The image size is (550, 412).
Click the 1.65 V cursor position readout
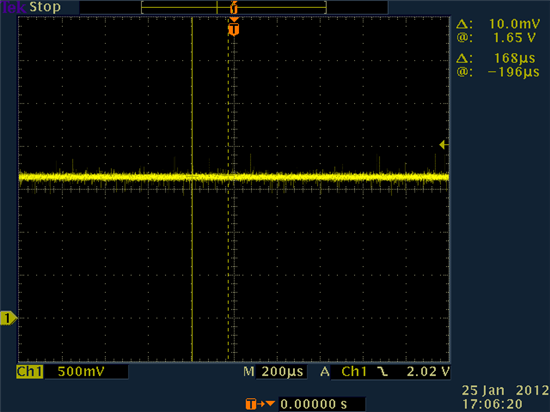pos(514,38)
